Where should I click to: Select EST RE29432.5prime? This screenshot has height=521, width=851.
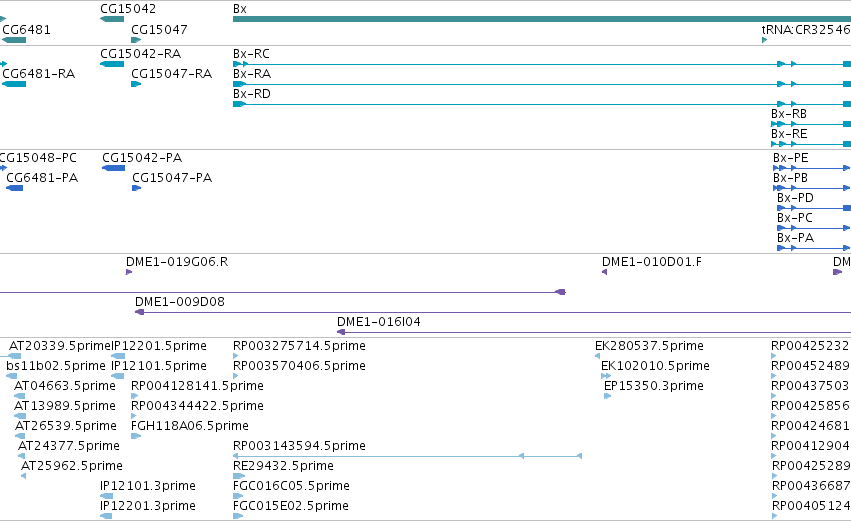pos(283,467)
